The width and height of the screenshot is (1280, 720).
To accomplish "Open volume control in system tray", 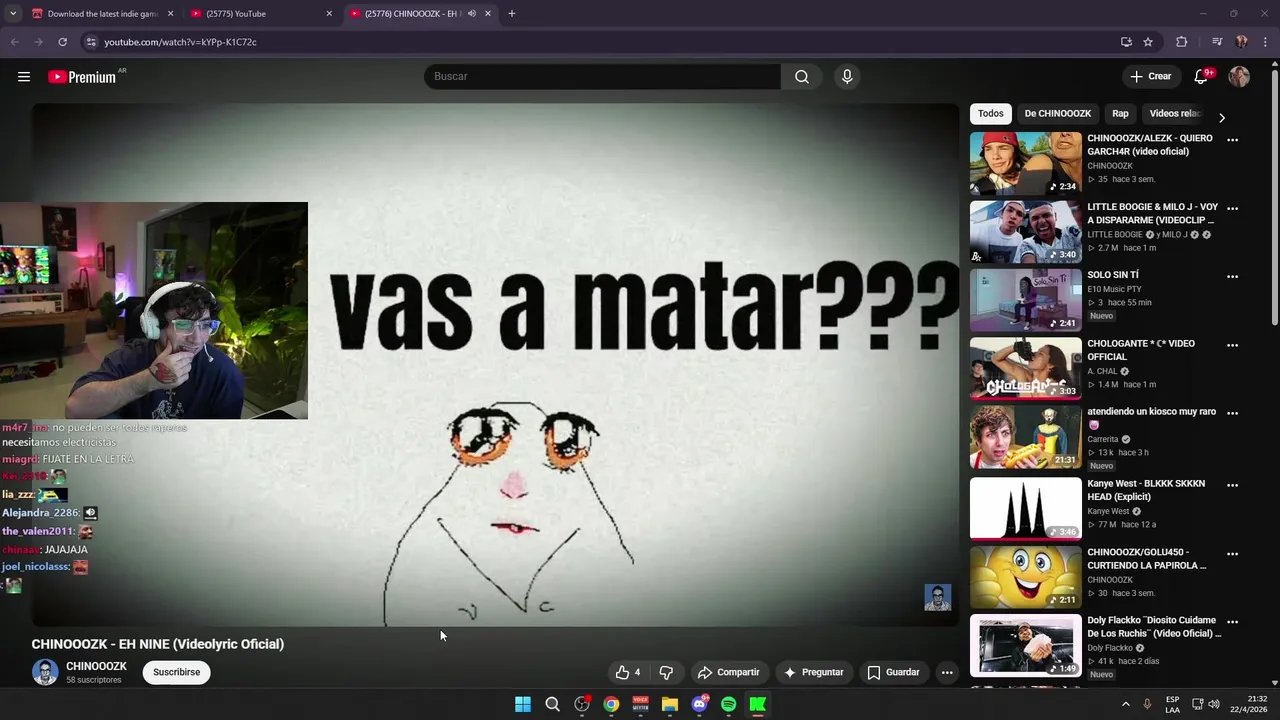I will [1214, 704].
